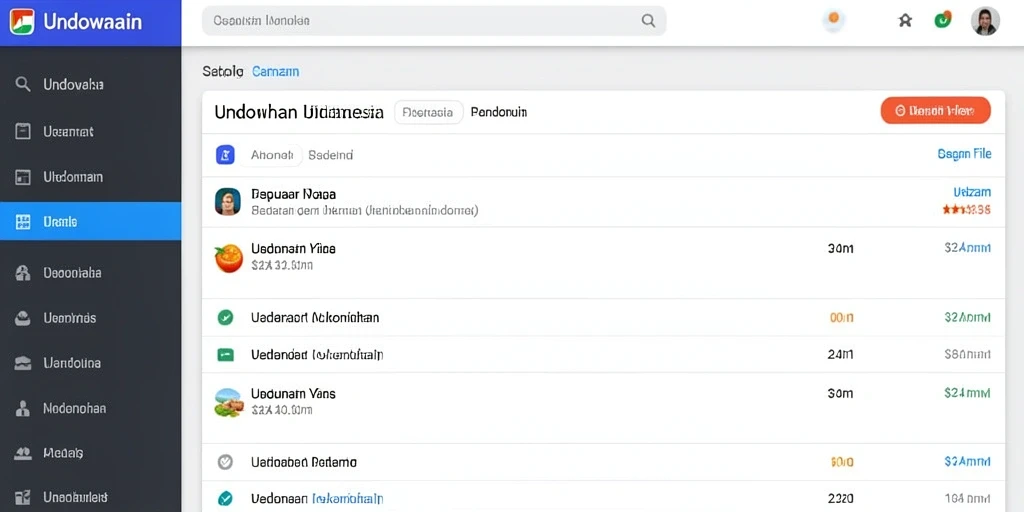Click the magnifier icon in search bar
Screen dimensions: 1024x512
point(648,21)
